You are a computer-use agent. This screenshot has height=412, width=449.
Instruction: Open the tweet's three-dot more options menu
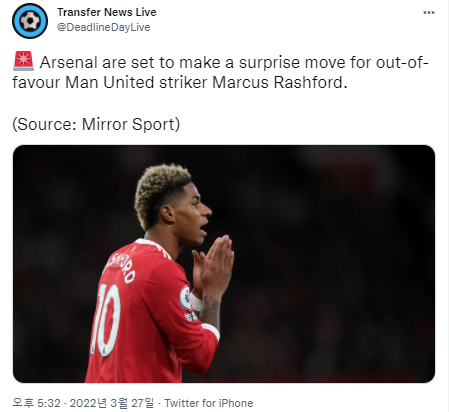tap(429, 13)
